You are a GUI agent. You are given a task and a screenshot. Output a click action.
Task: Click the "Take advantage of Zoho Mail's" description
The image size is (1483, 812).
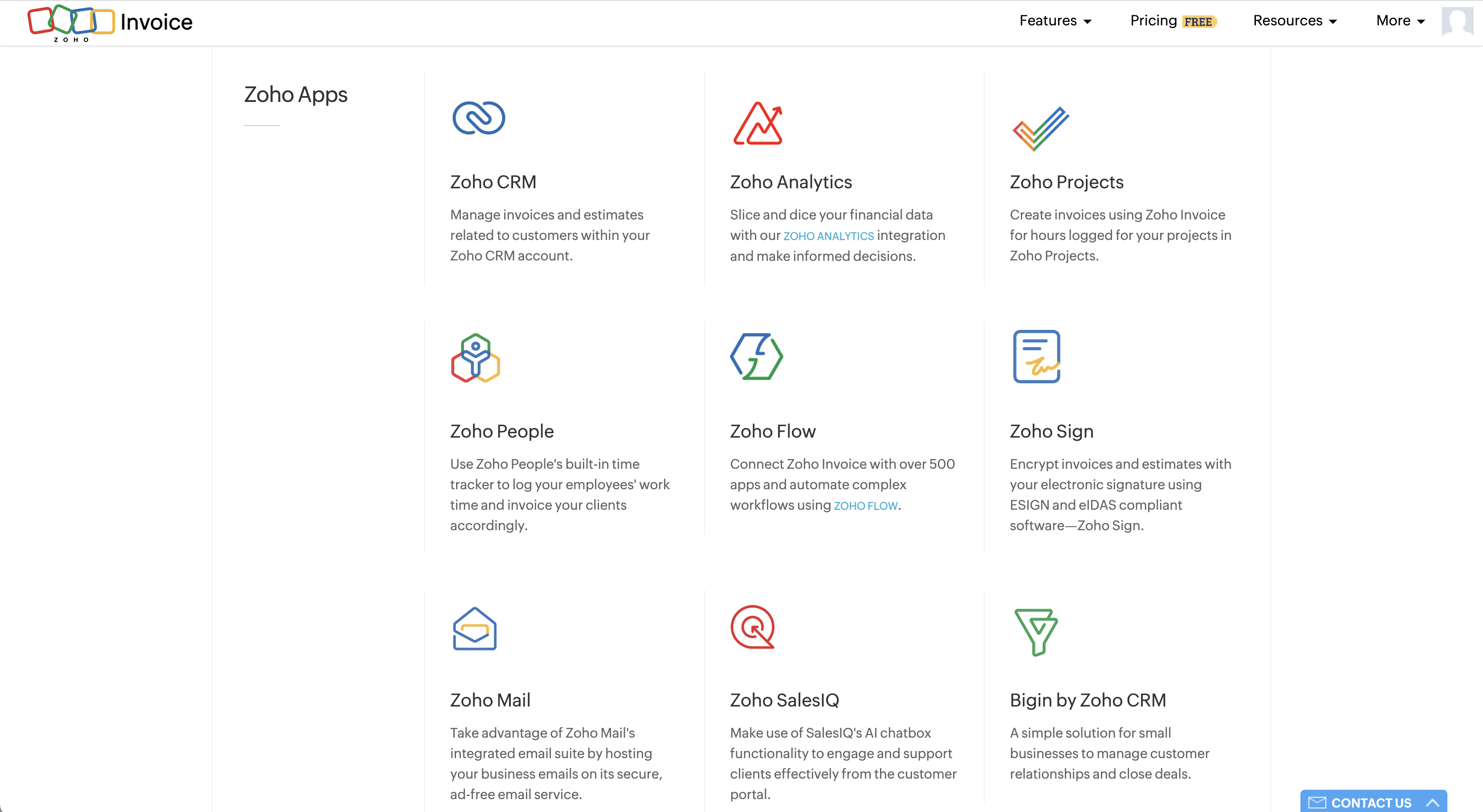pos(556,763)
